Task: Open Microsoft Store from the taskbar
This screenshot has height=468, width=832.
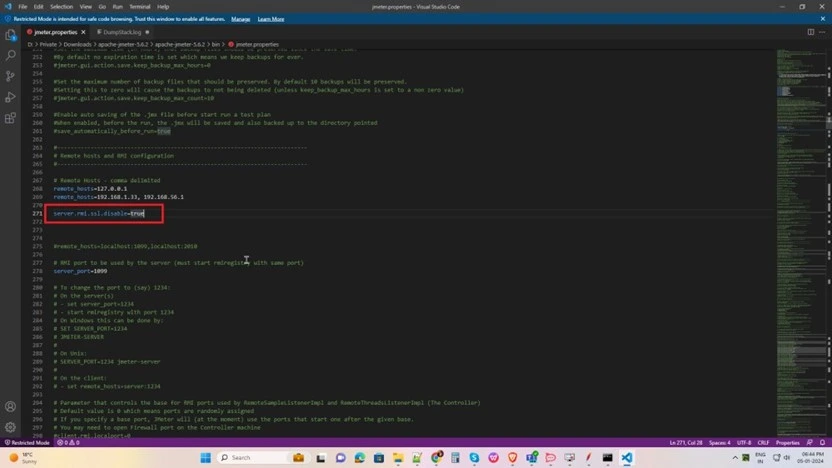Action: point(379,457)
